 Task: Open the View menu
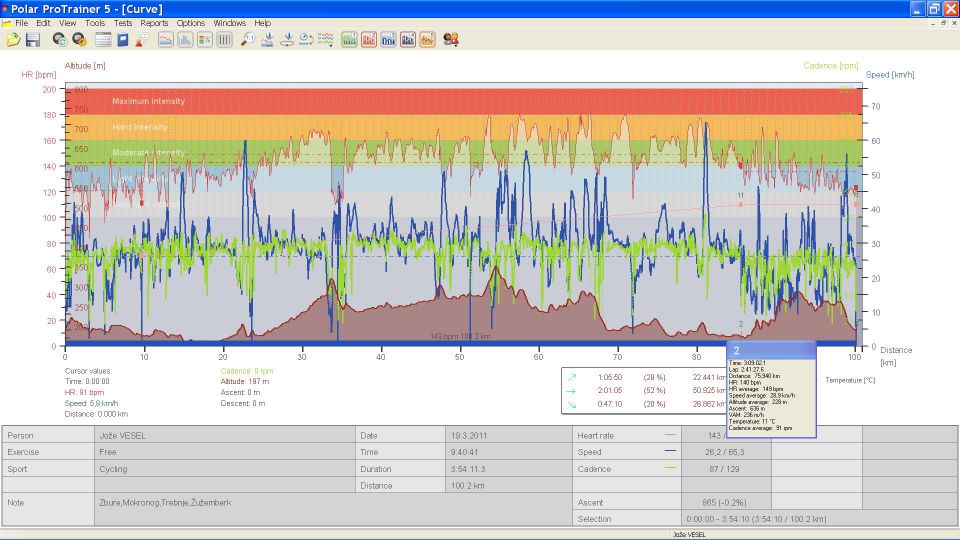[67, 23]
